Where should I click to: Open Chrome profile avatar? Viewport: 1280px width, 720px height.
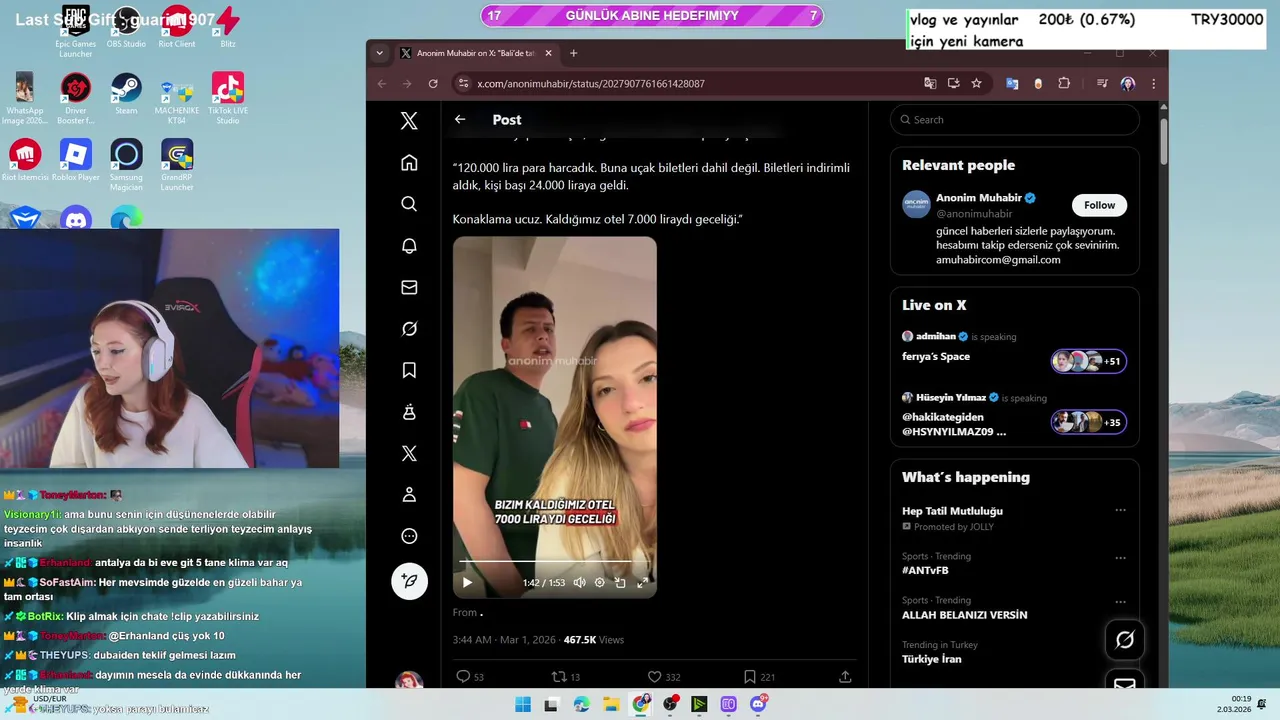pyautogui.click(x=1128, y=83)
